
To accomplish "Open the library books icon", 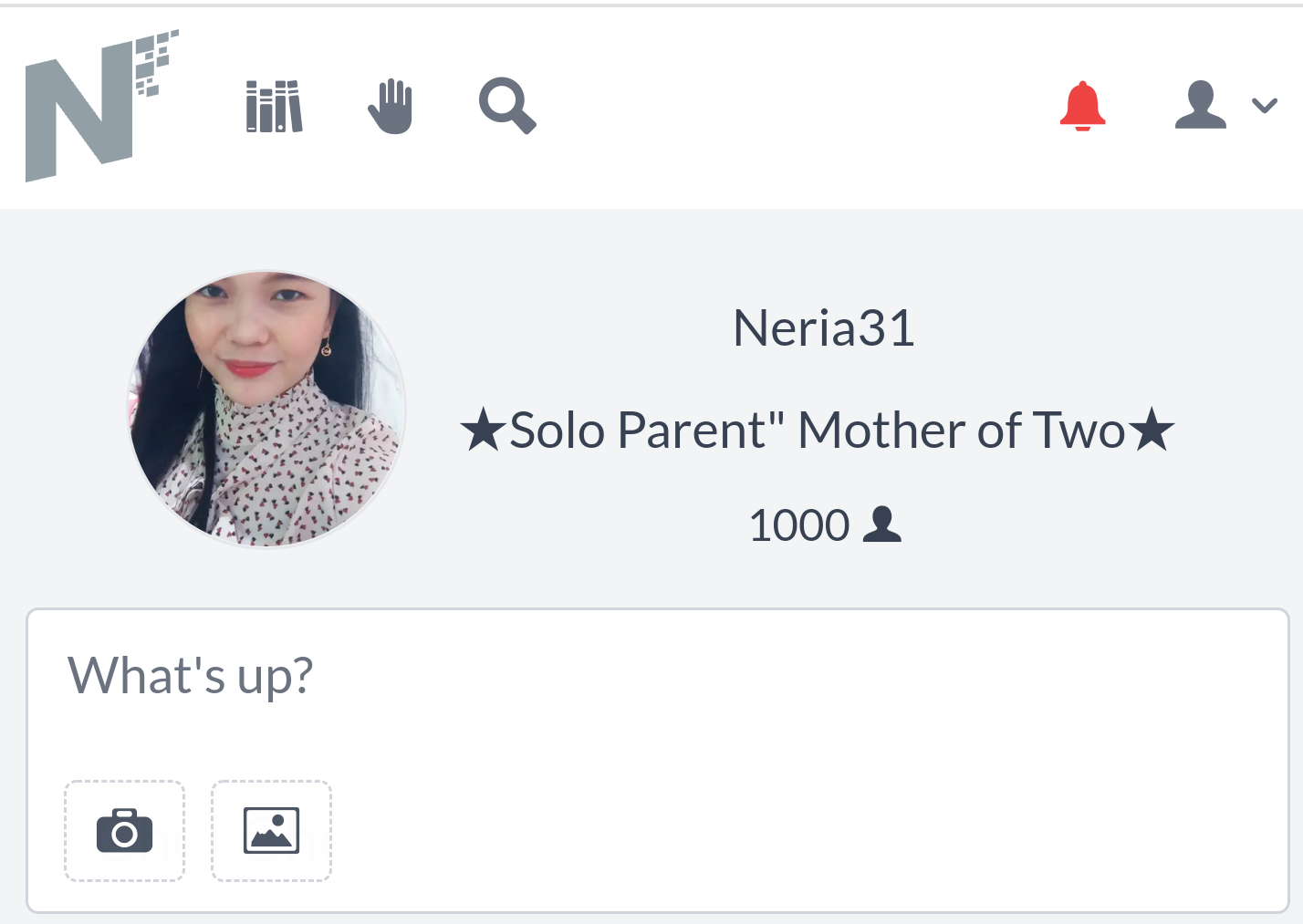I will pyautogui.click(x=274, y=106).
